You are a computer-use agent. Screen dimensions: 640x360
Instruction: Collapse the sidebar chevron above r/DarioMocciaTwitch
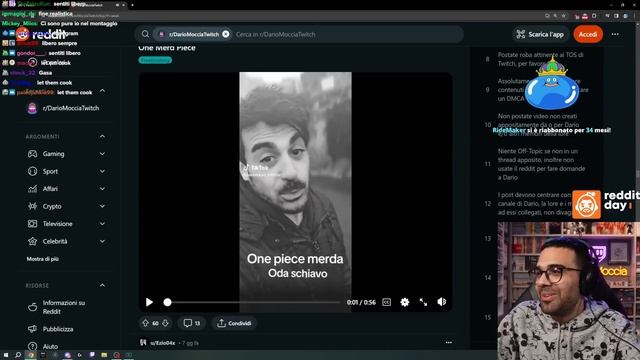[102, 91]
